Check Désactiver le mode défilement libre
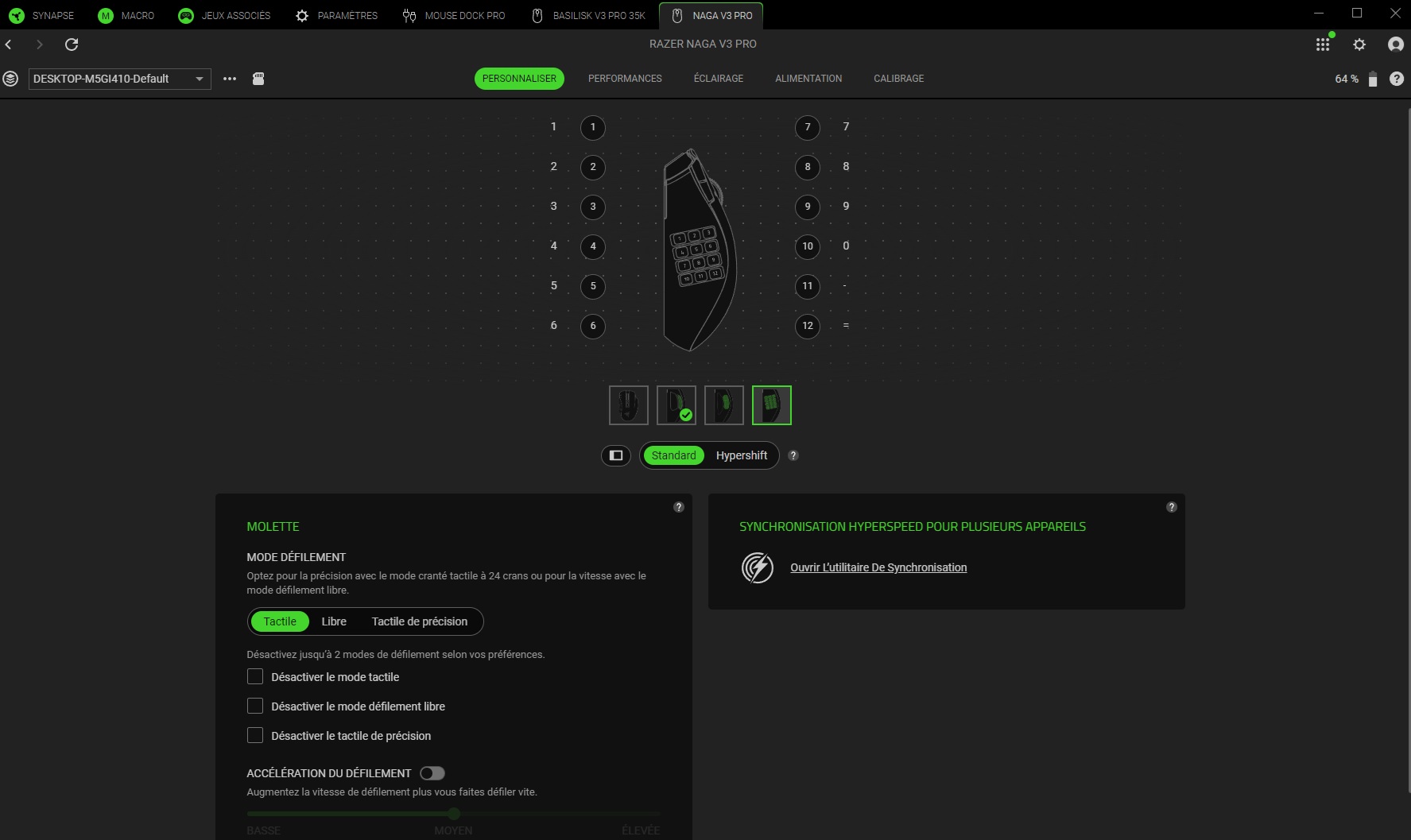The height and width of the screenshot is (840, 1411). point(255,706)
